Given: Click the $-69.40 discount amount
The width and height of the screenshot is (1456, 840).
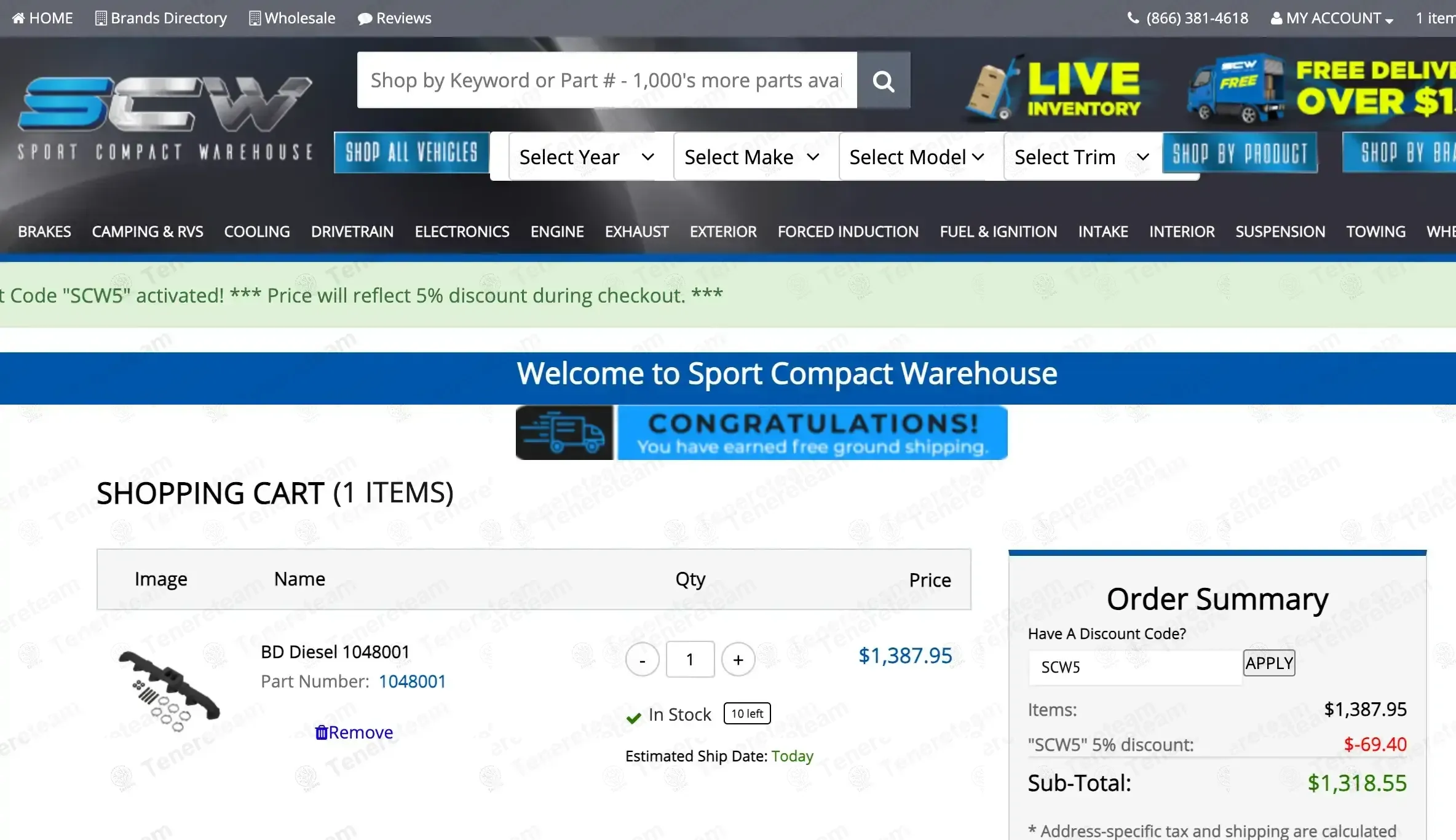Looking at the screenshot, I should (x=1375, y=744).
